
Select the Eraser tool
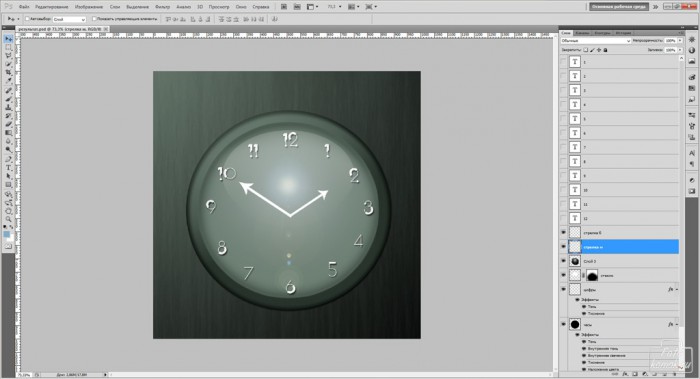point(8,125)
